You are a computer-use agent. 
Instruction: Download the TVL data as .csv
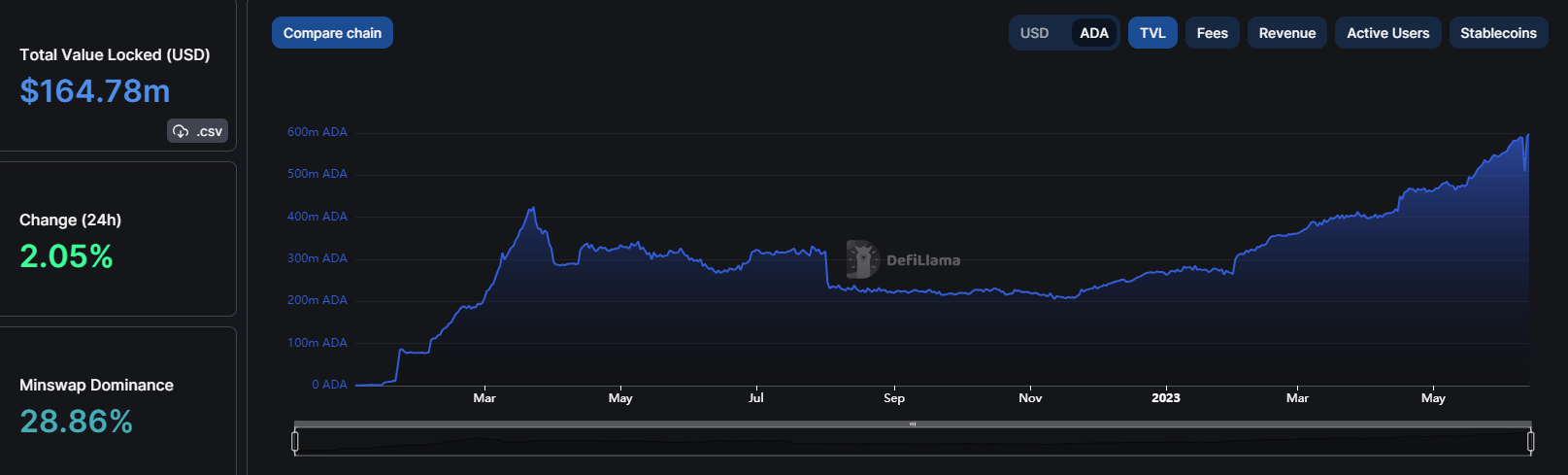pyautogui.click(x=198, y=131)
